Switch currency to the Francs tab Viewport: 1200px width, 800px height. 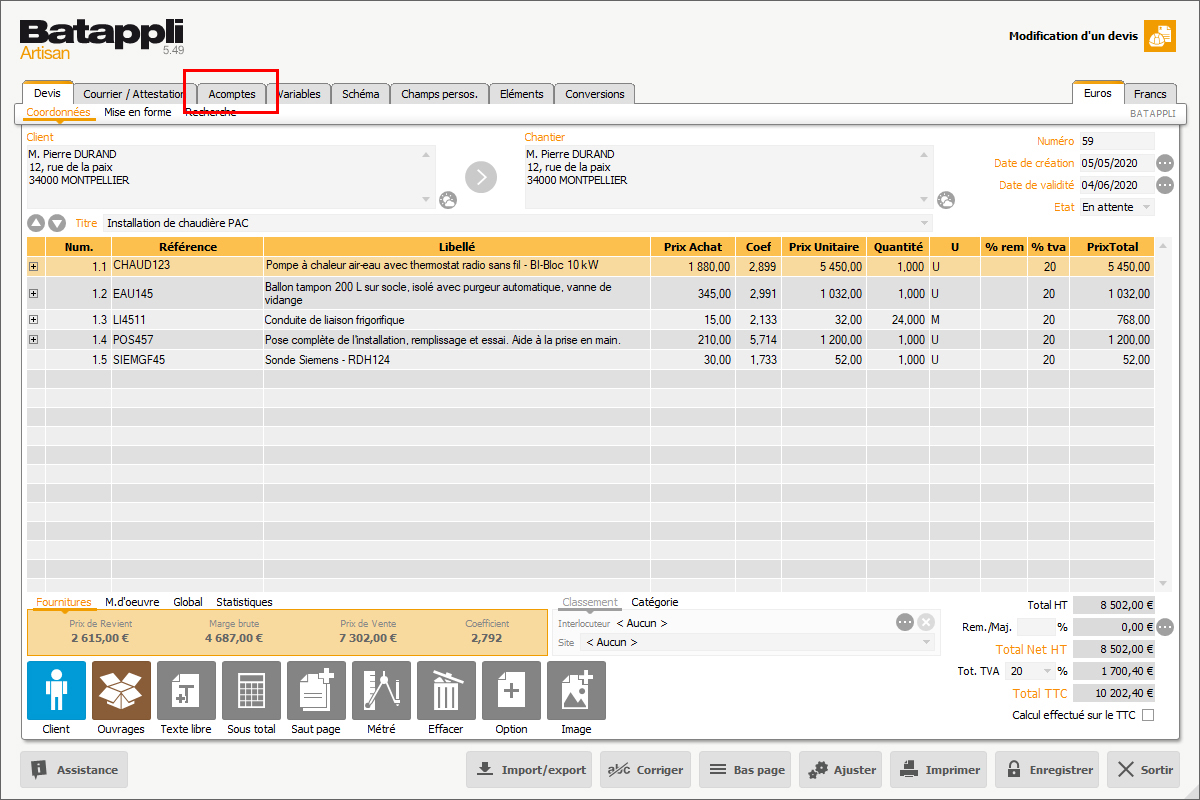(1150, 94)
